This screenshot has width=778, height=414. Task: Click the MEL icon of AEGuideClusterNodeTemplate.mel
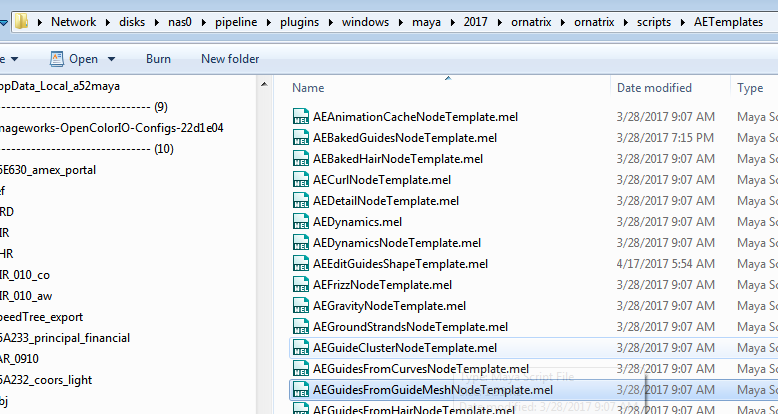point(301,348)
